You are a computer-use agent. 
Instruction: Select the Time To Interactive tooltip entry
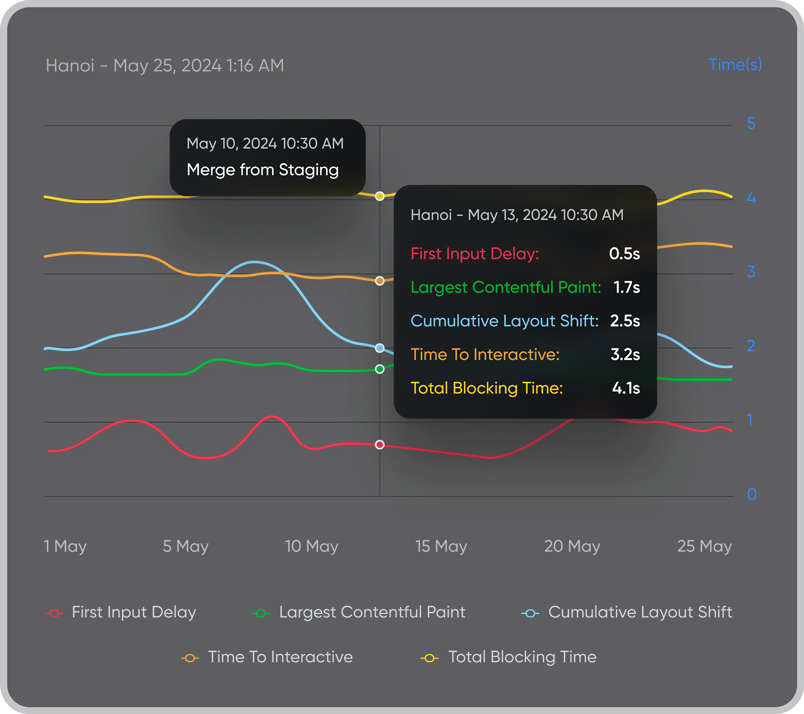click(485, 354)
